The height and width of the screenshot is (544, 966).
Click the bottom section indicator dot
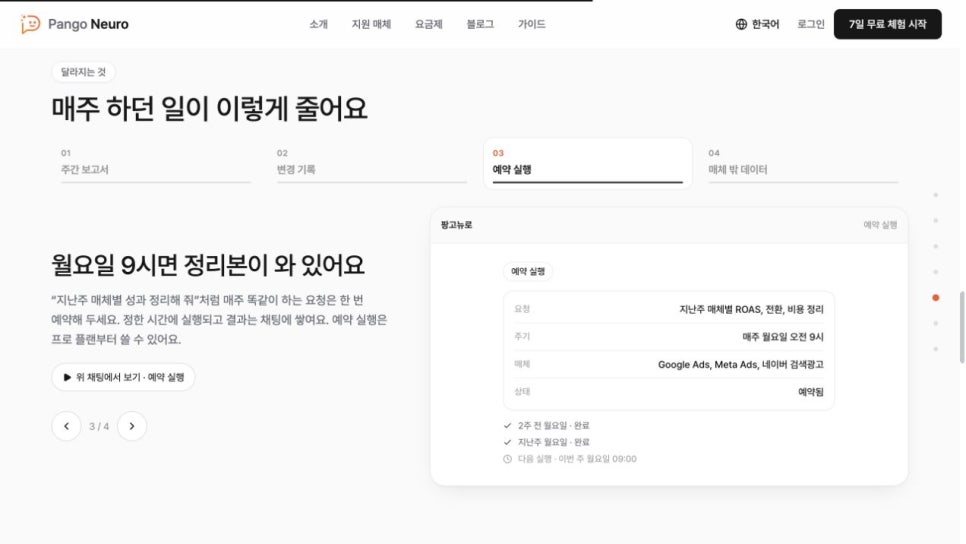pos(936,349)
